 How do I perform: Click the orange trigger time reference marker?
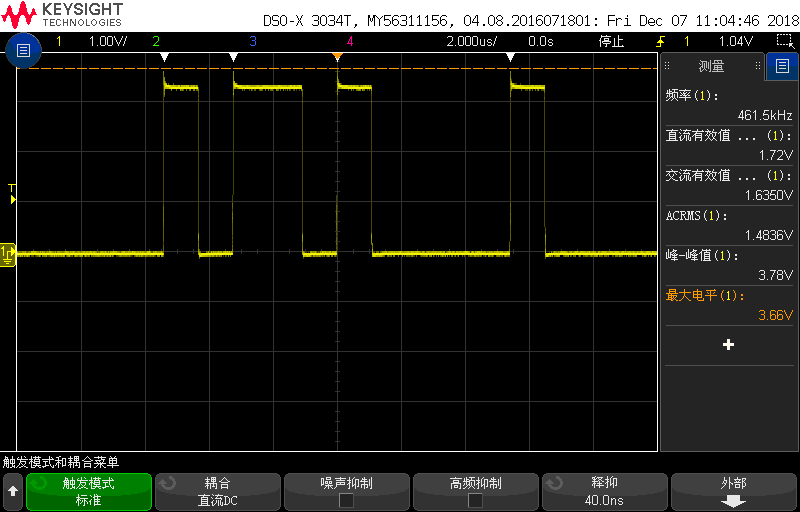[337, 57]
